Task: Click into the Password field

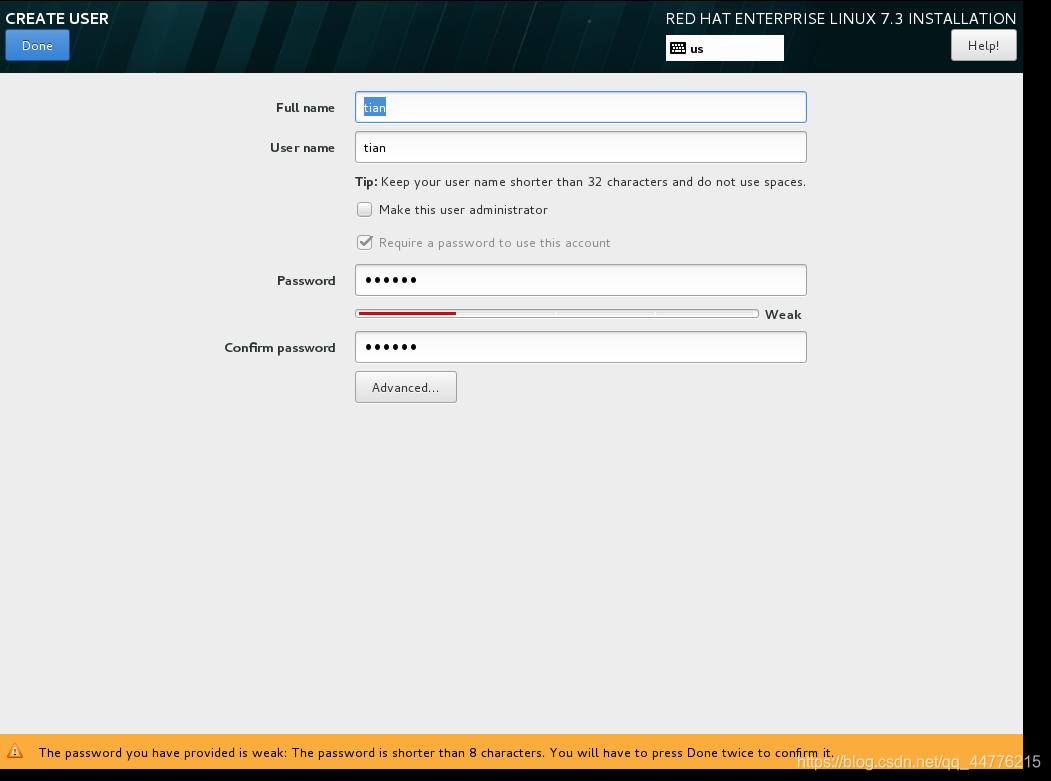Action: pos(580,280)
